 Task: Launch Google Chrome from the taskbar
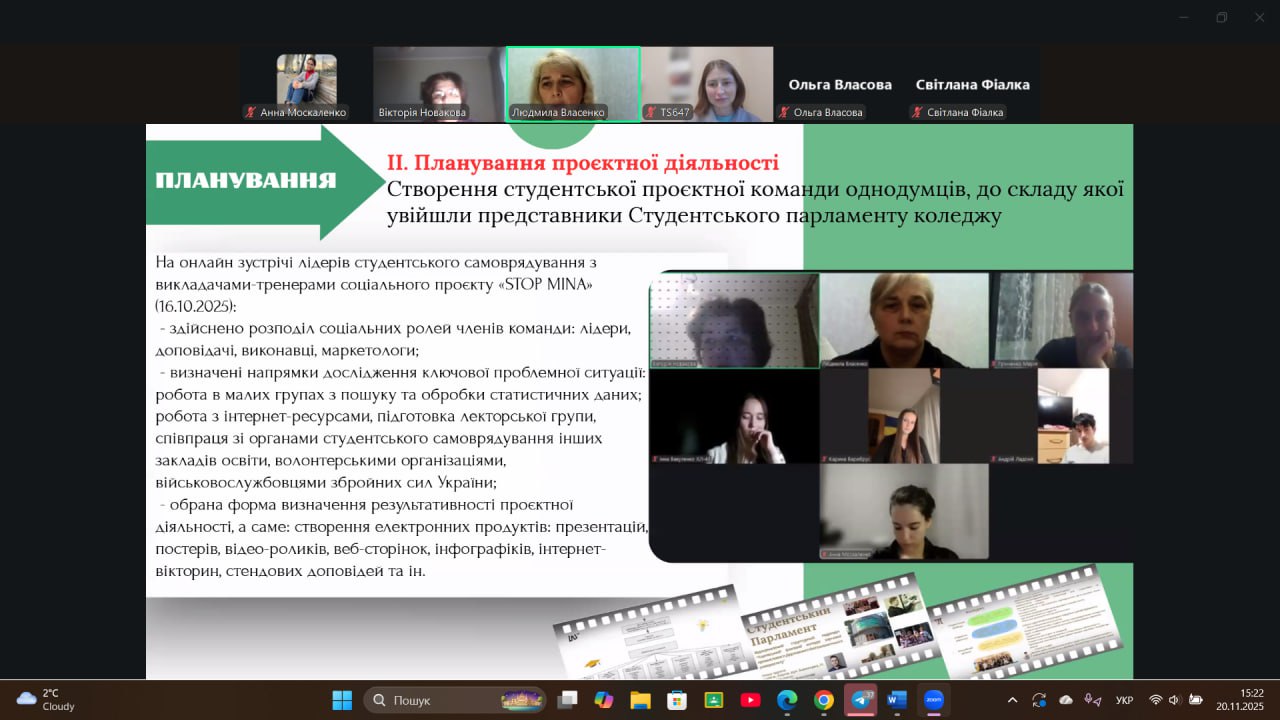point(823,700)
